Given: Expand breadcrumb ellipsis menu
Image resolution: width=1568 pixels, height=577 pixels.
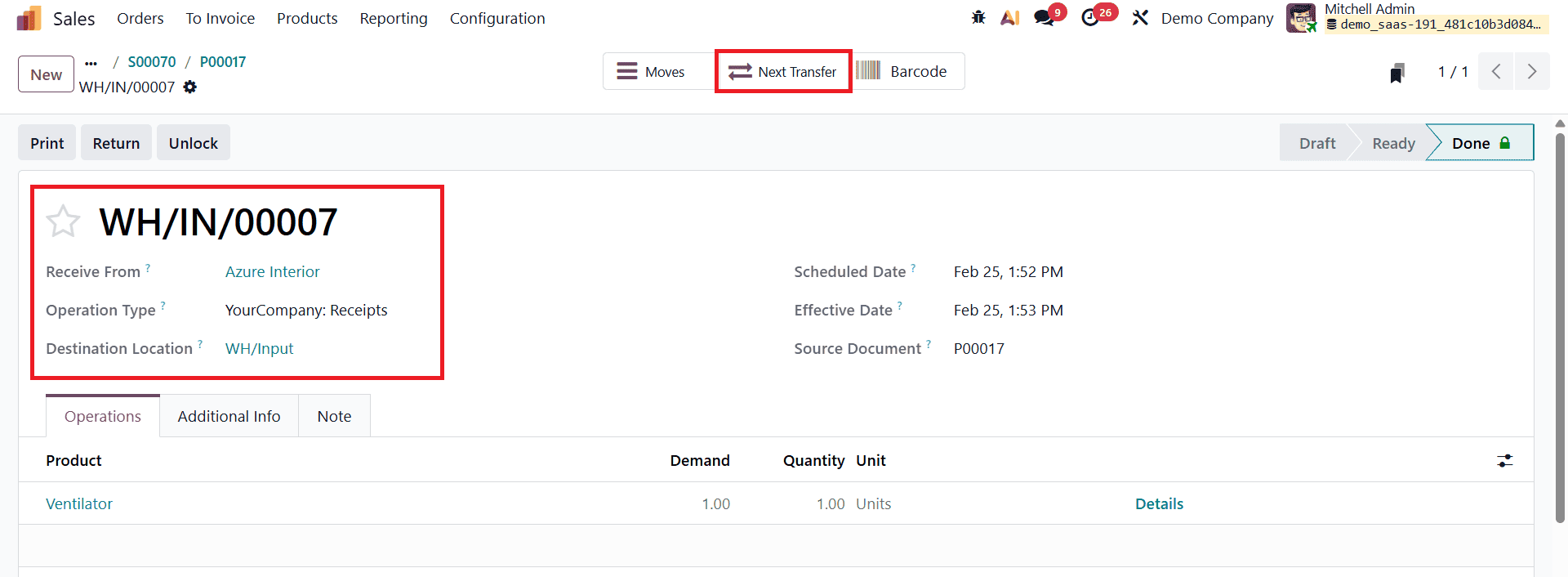Looking at the screenshot, I should (91, 63).
